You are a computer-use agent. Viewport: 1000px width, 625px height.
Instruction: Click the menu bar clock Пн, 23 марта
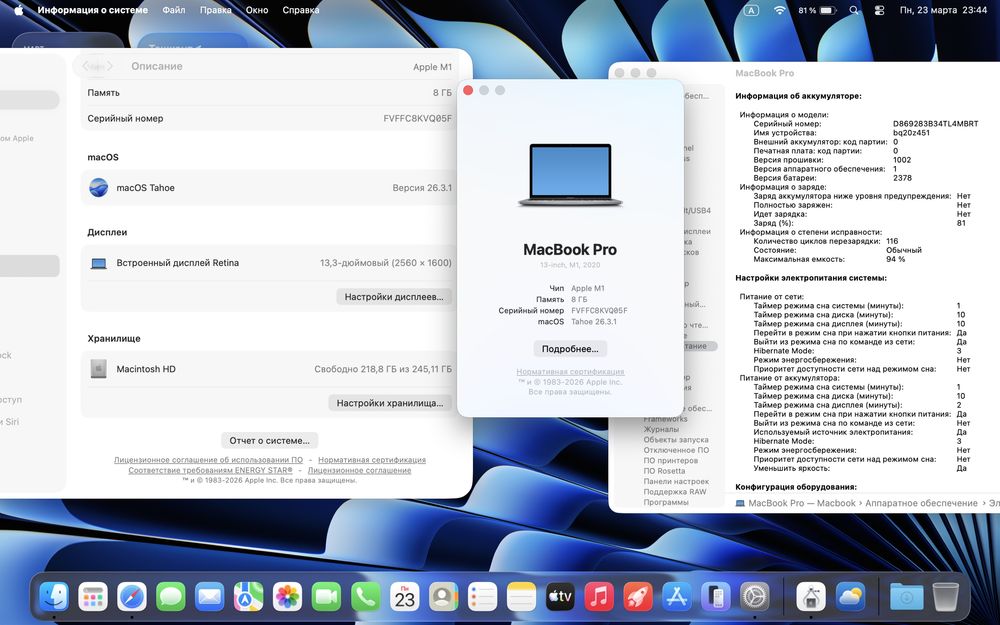click(x=943, y=10)
